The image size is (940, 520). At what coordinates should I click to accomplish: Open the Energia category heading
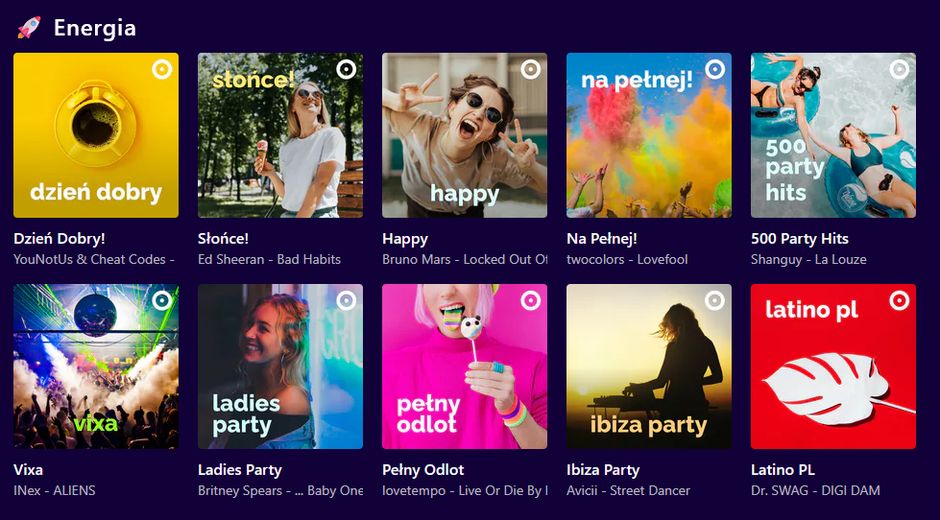(x=94, y=28)
